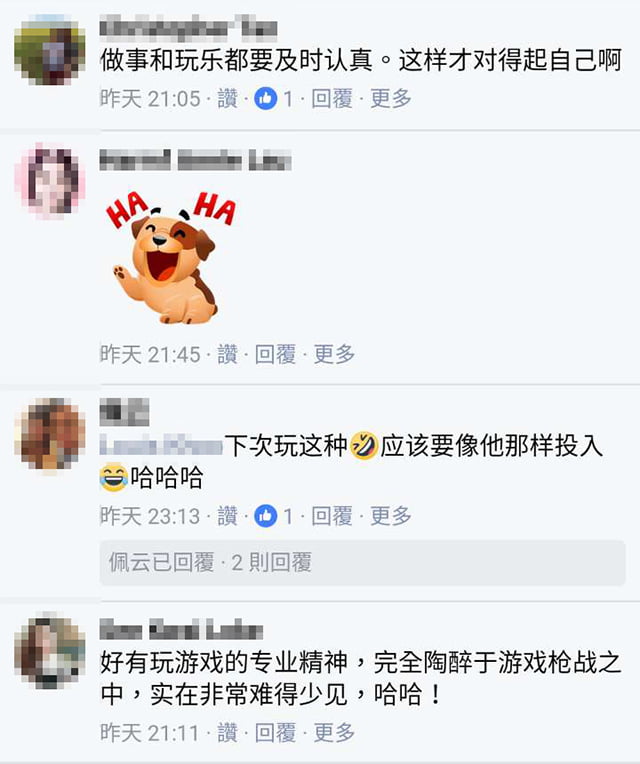Click the tears-of-joy emoji before 哈哈哈
The width and height of the screenshot is (640, 764).
click(114, 478)
